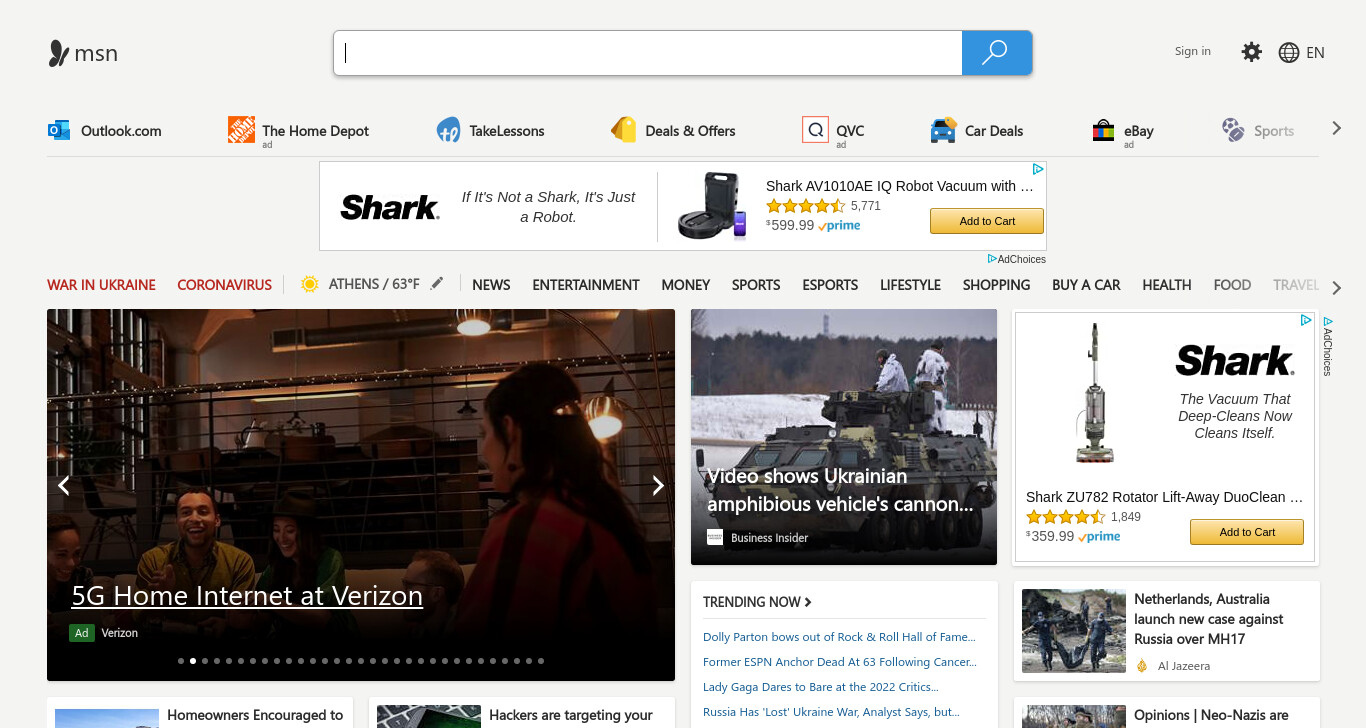Click Shark logo in top banner ad
This screenshot has width=1366, height=728.
pos(389,207)
